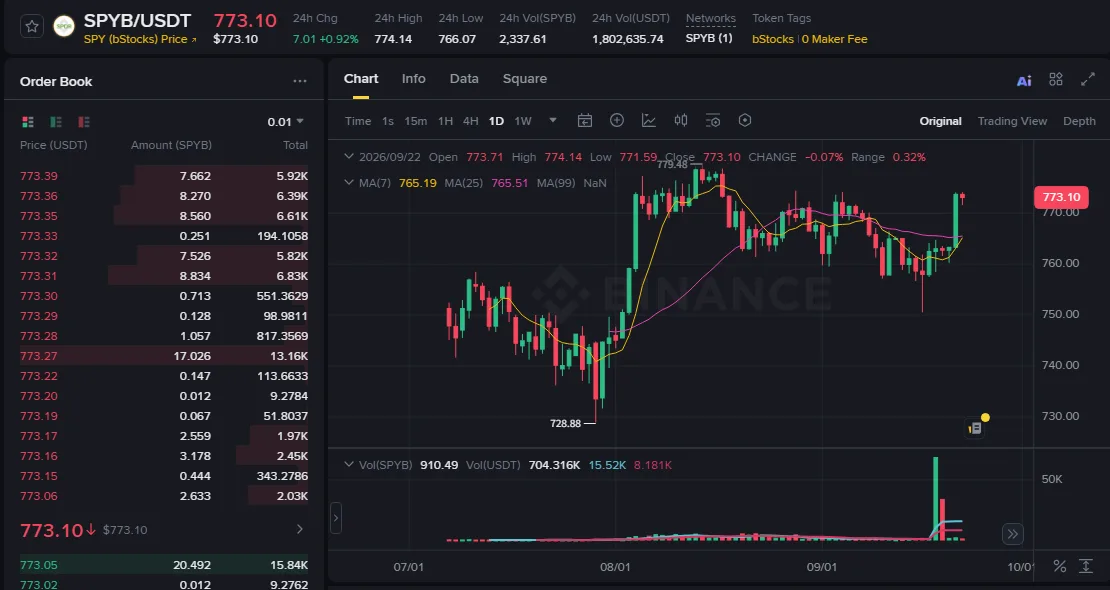Expand current price details arrow in order book

[299, 529]
